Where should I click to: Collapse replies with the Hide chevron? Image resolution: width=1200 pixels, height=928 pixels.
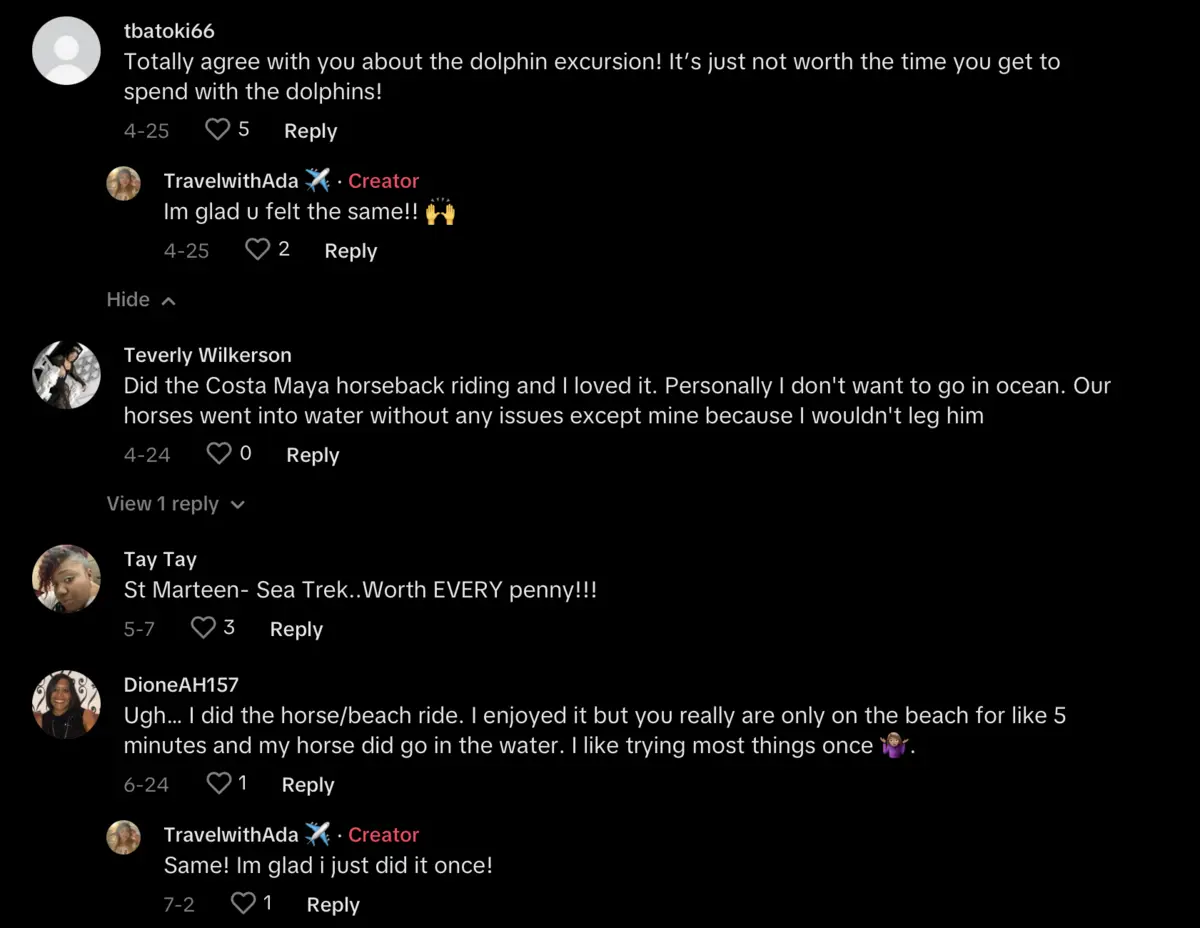[141, 300]
